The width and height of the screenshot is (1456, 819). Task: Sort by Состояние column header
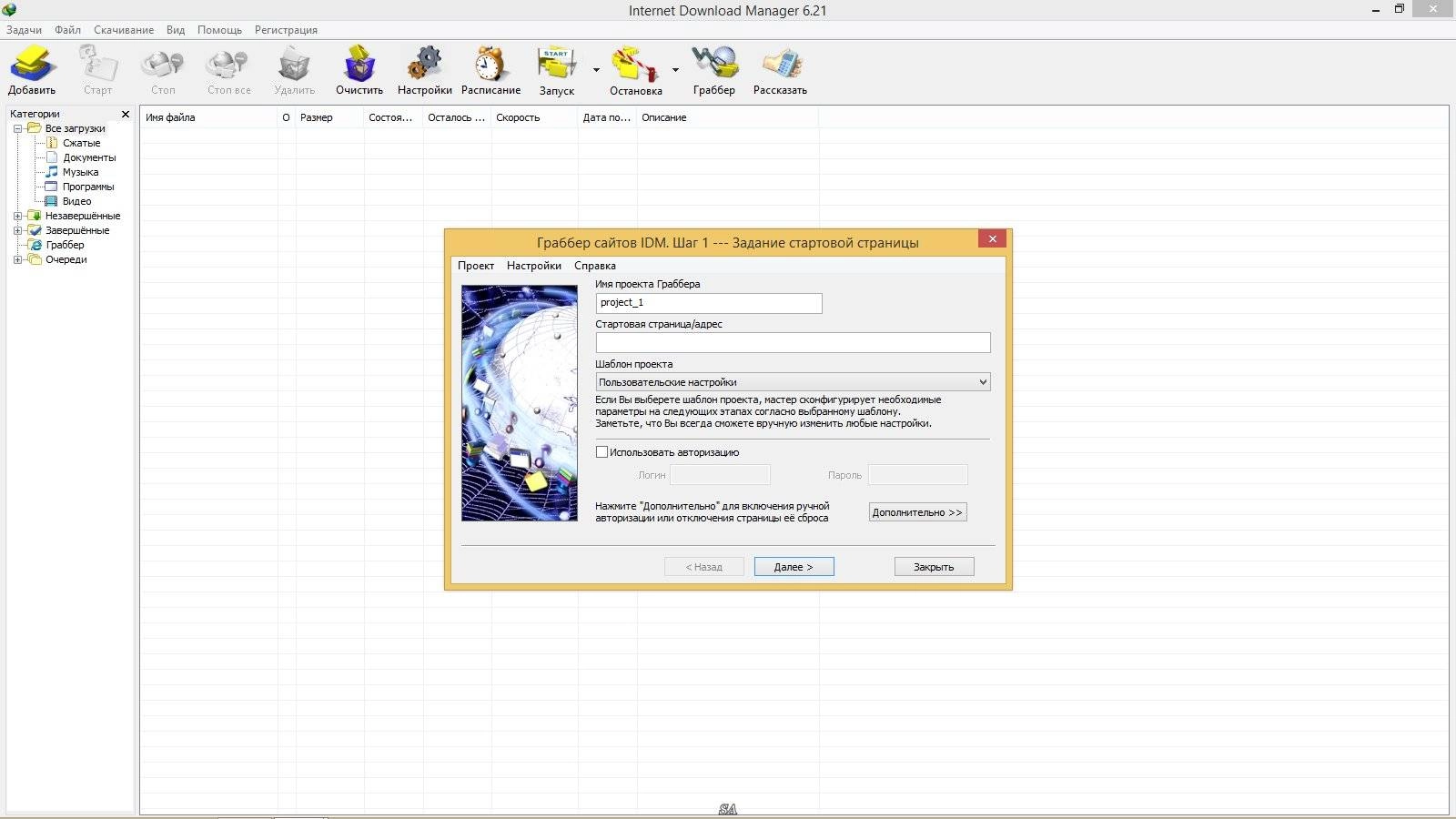coord(393,117)
